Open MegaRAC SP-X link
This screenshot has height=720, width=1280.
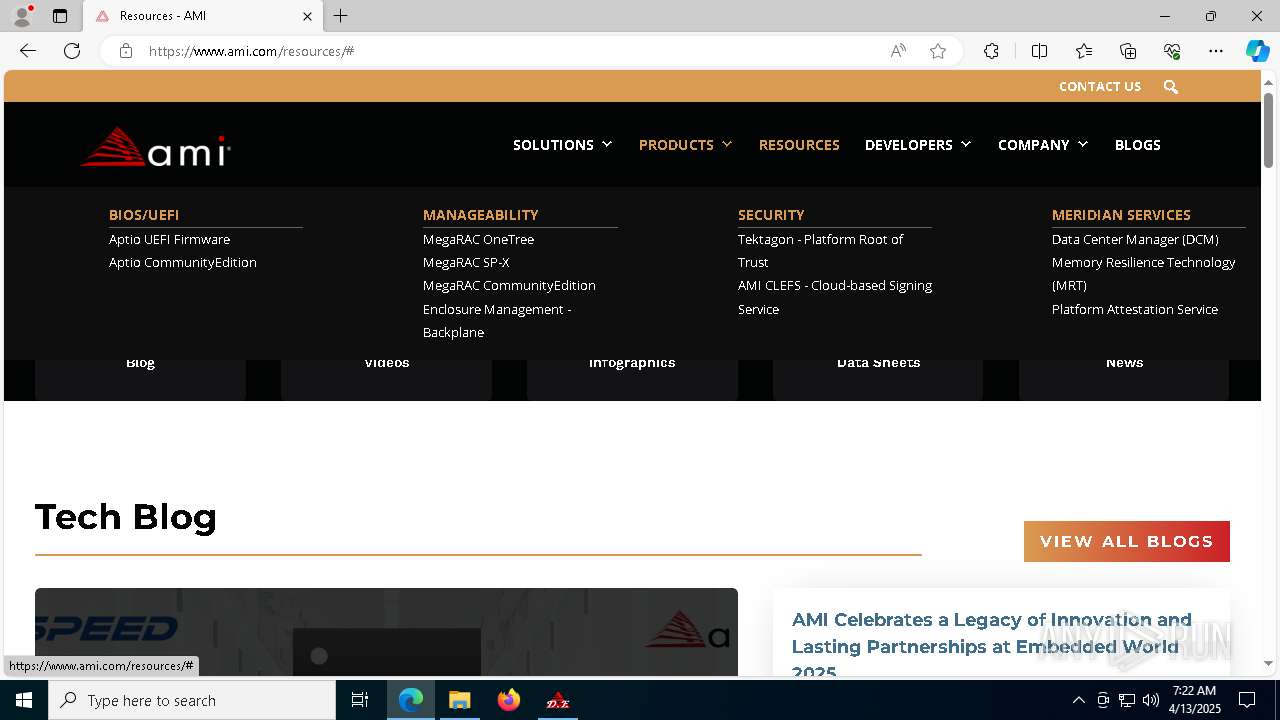click(x=466, y=262)
